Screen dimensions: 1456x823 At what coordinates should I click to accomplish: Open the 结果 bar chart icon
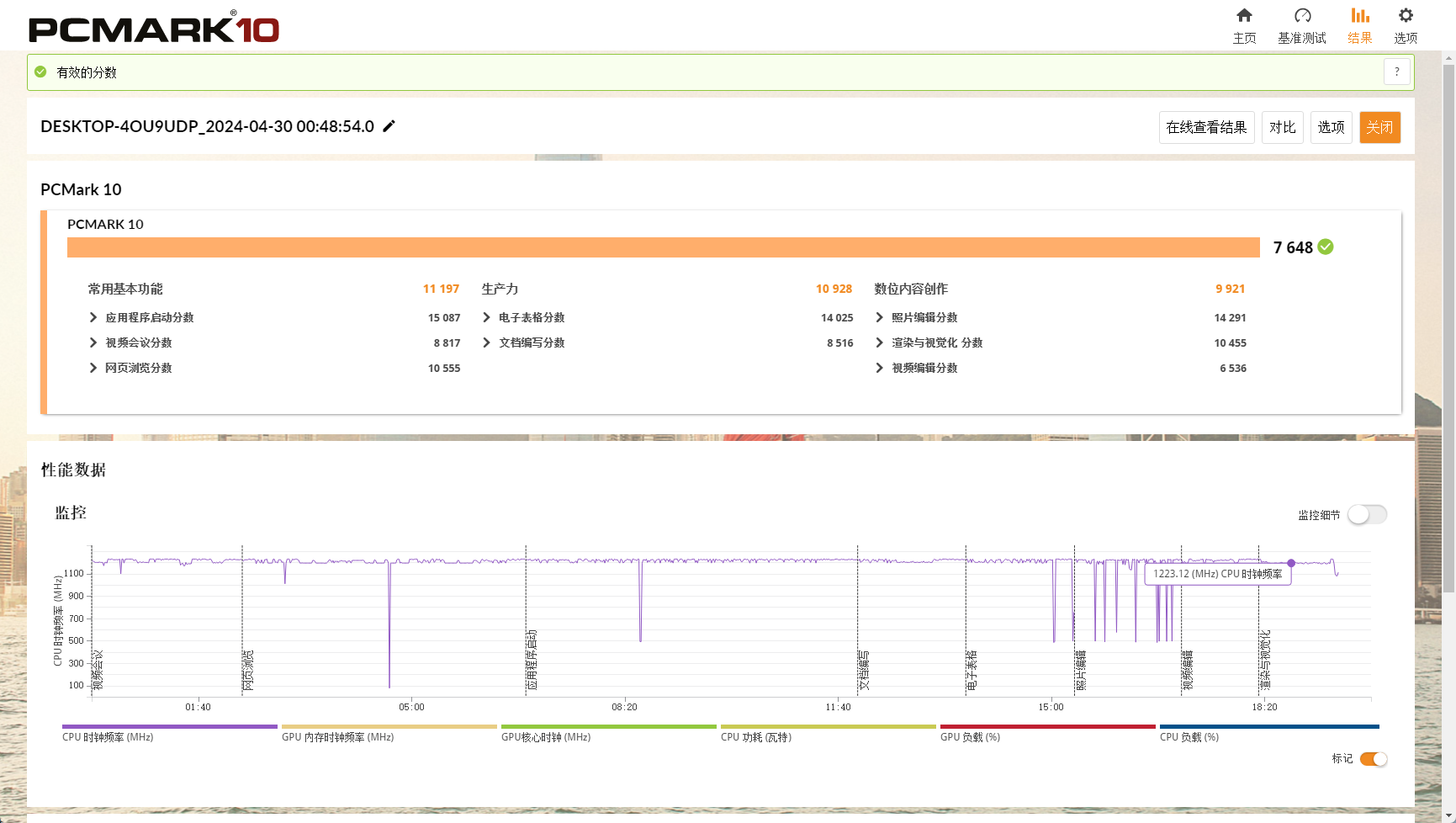pos(1360,15)
